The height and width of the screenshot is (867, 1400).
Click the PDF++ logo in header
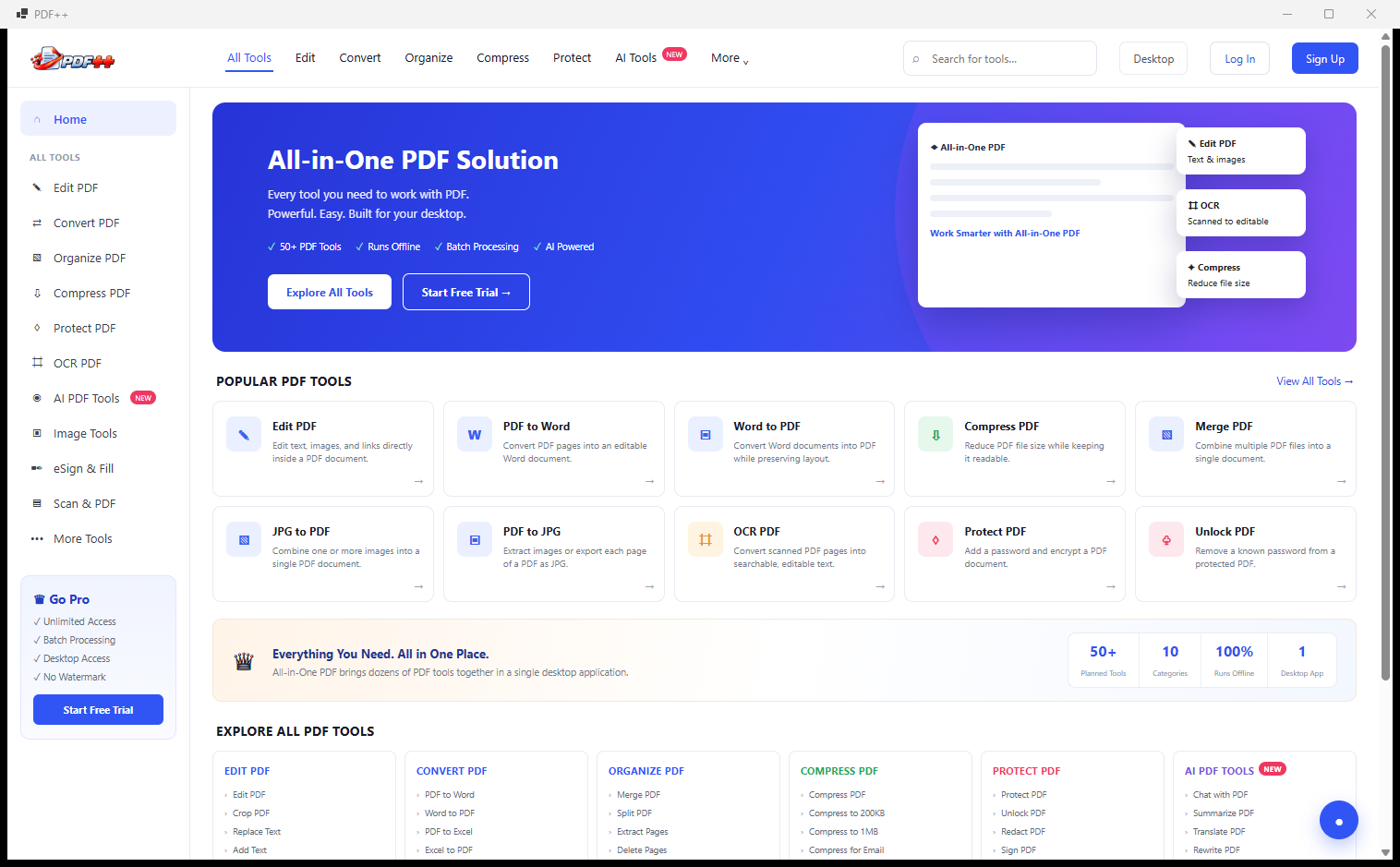(x=73, y=59)
